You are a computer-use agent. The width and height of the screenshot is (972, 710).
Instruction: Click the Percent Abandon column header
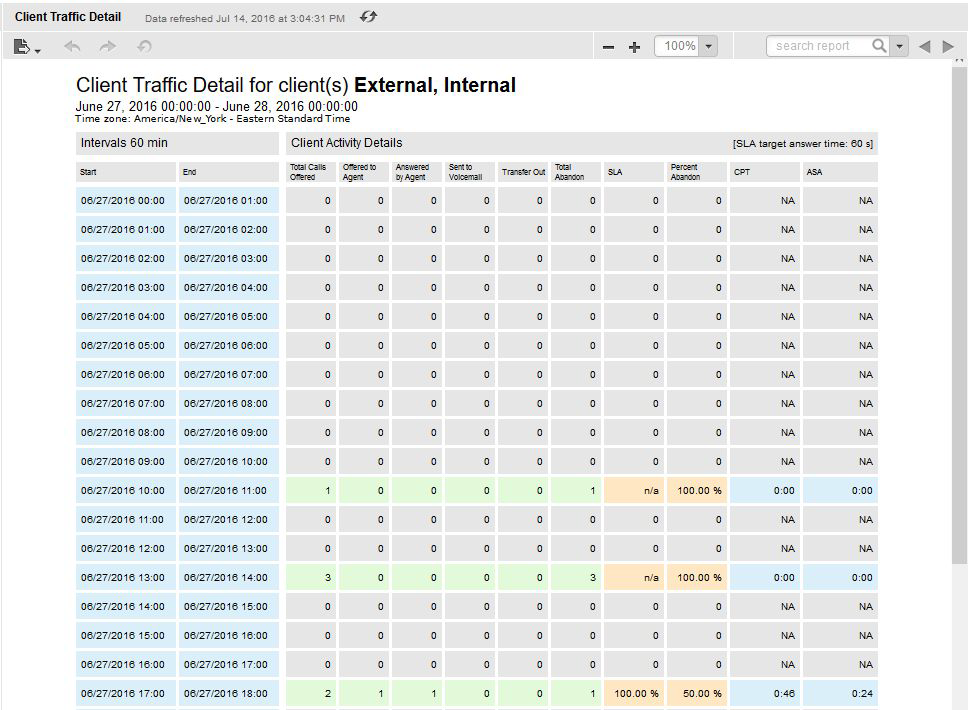tap(696, 172)
